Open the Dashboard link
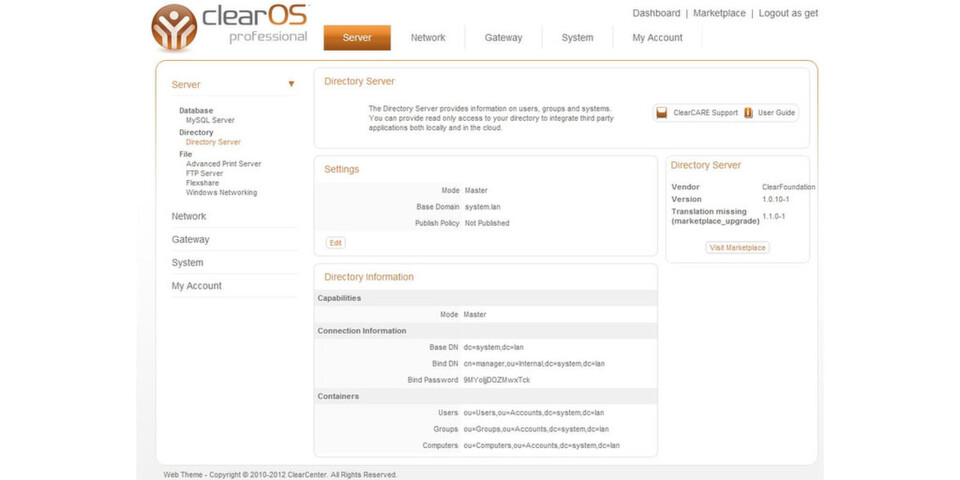 tap(656, 13)
